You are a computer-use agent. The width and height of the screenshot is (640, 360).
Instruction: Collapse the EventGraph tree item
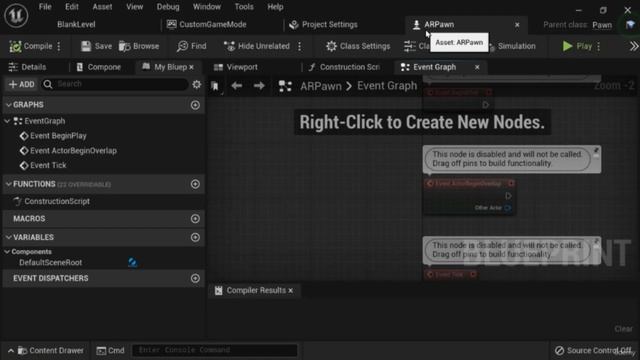click(x=7, y=121)
